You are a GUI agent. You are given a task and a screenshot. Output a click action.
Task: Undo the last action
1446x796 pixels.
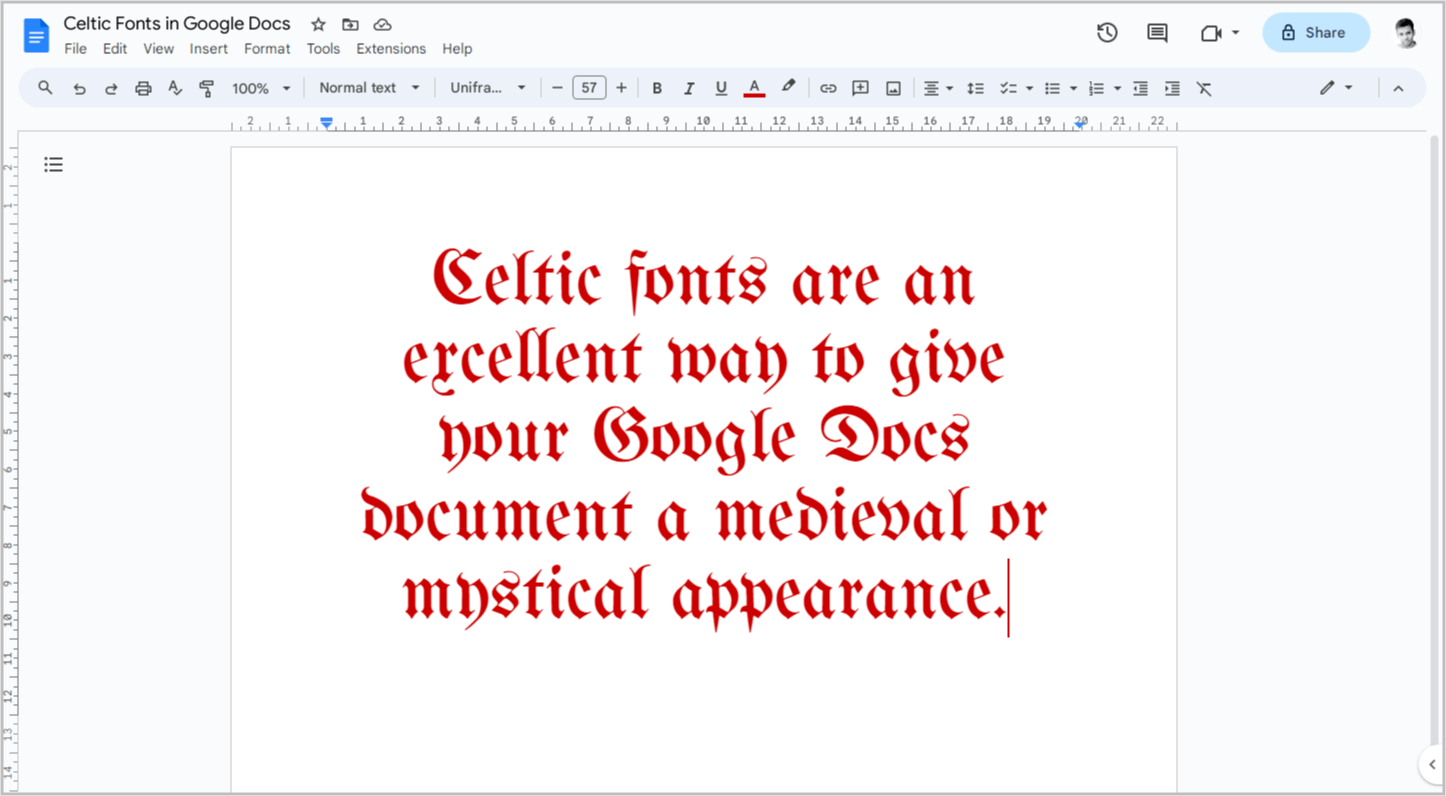(x=79, y=88)
